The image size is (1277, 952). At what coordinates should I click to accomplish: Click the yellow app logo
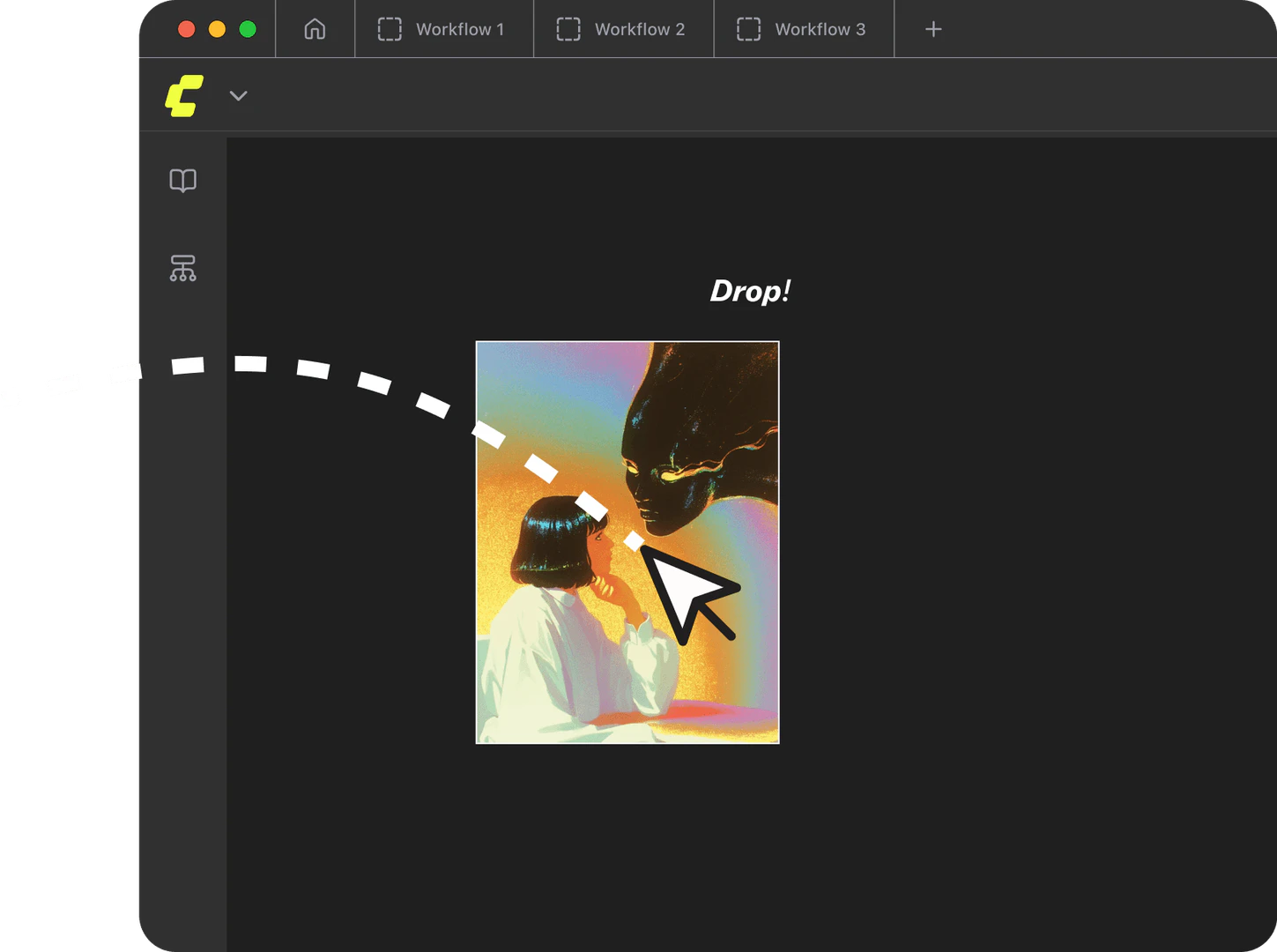(184, 95)
